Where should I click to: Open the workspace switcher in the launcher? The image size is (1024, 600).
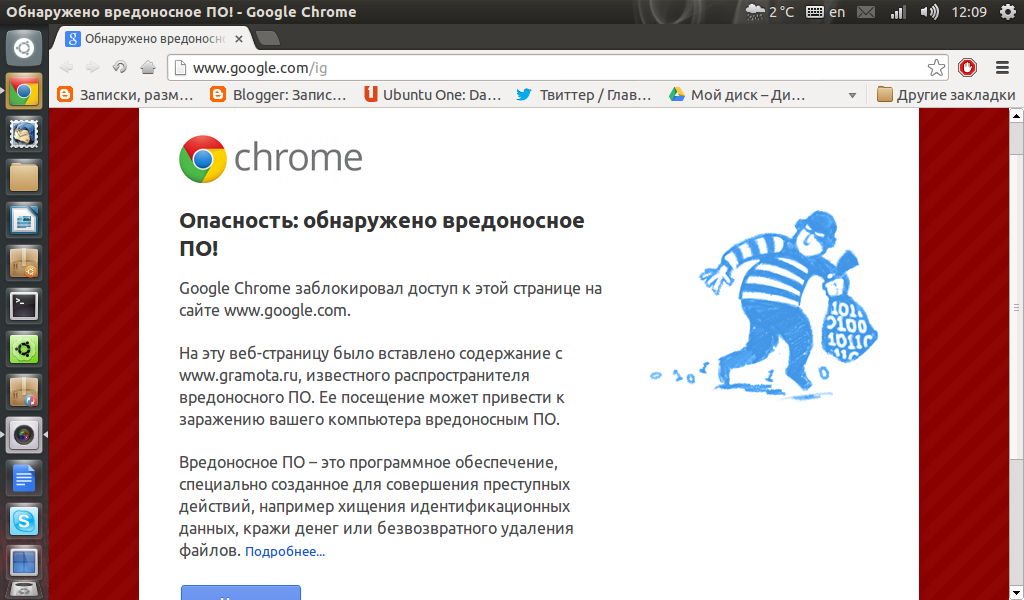[x=24, y=563]
